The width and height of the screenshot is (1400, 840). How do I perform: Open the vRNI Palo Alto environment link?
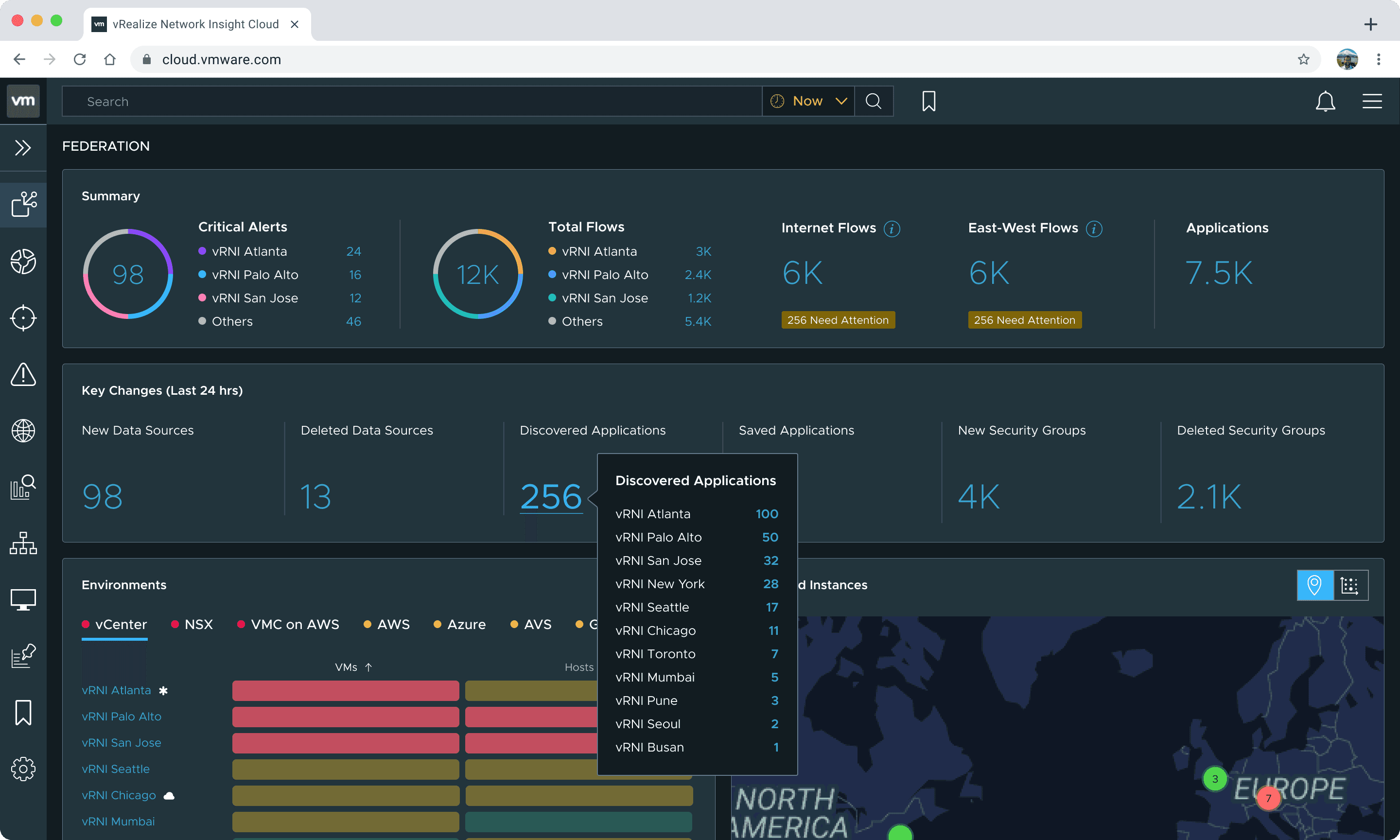coord(121,717)
